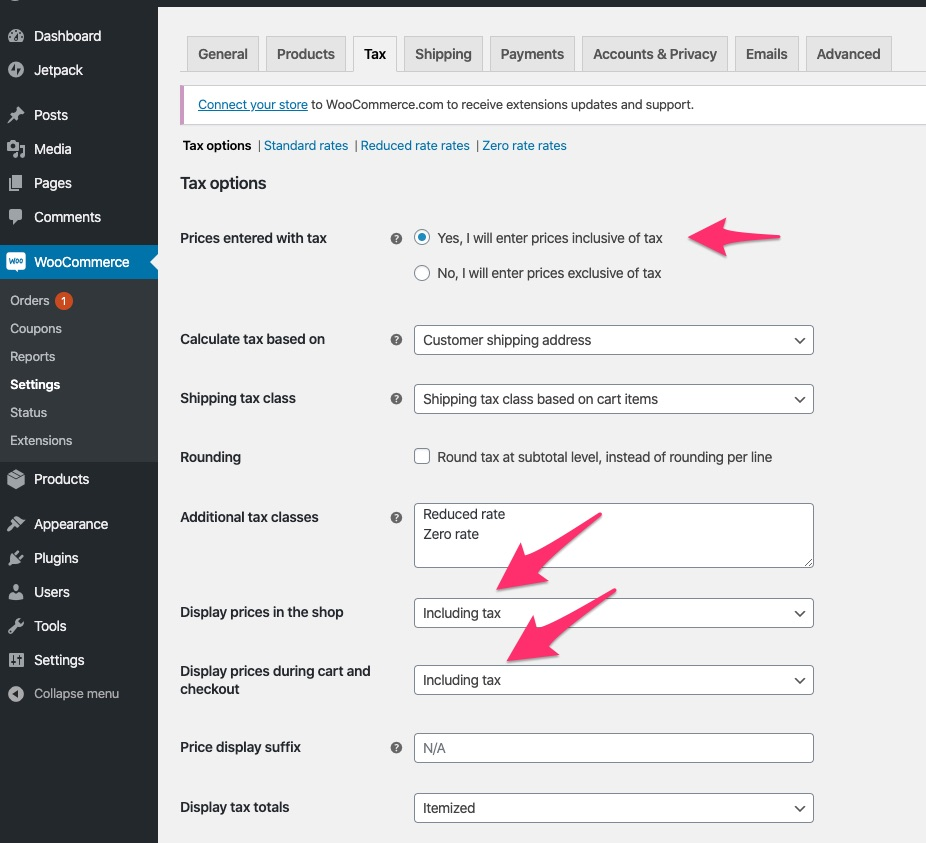The image size is (926, 843).
Task: Show help tooltip for Prices entered with tax
Action: tap(396, 239)
